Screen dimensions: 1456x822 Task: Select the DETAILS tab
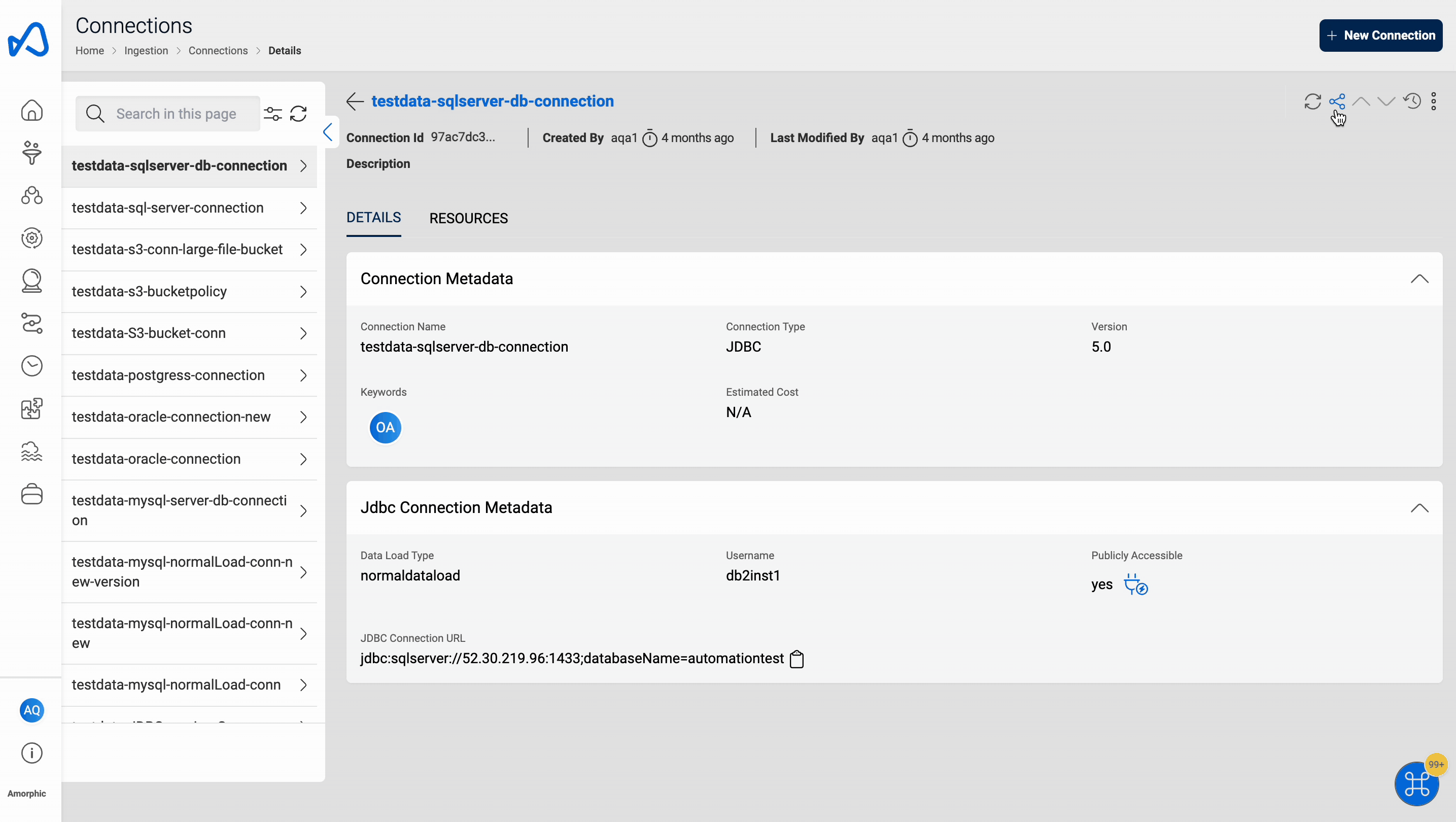tap(373, 218)
